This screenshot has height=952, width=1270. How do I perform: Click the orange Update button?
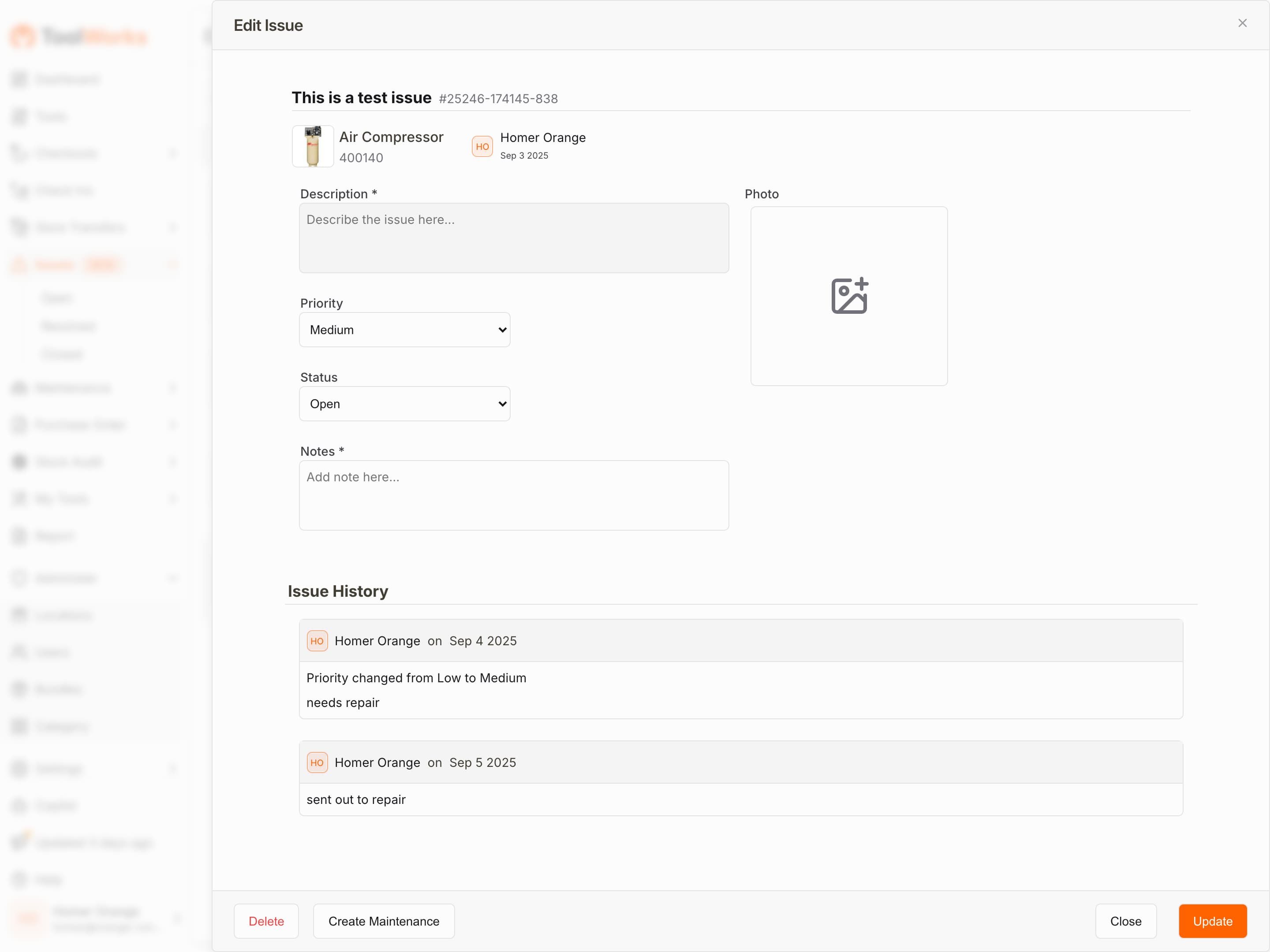[1213, 921]
